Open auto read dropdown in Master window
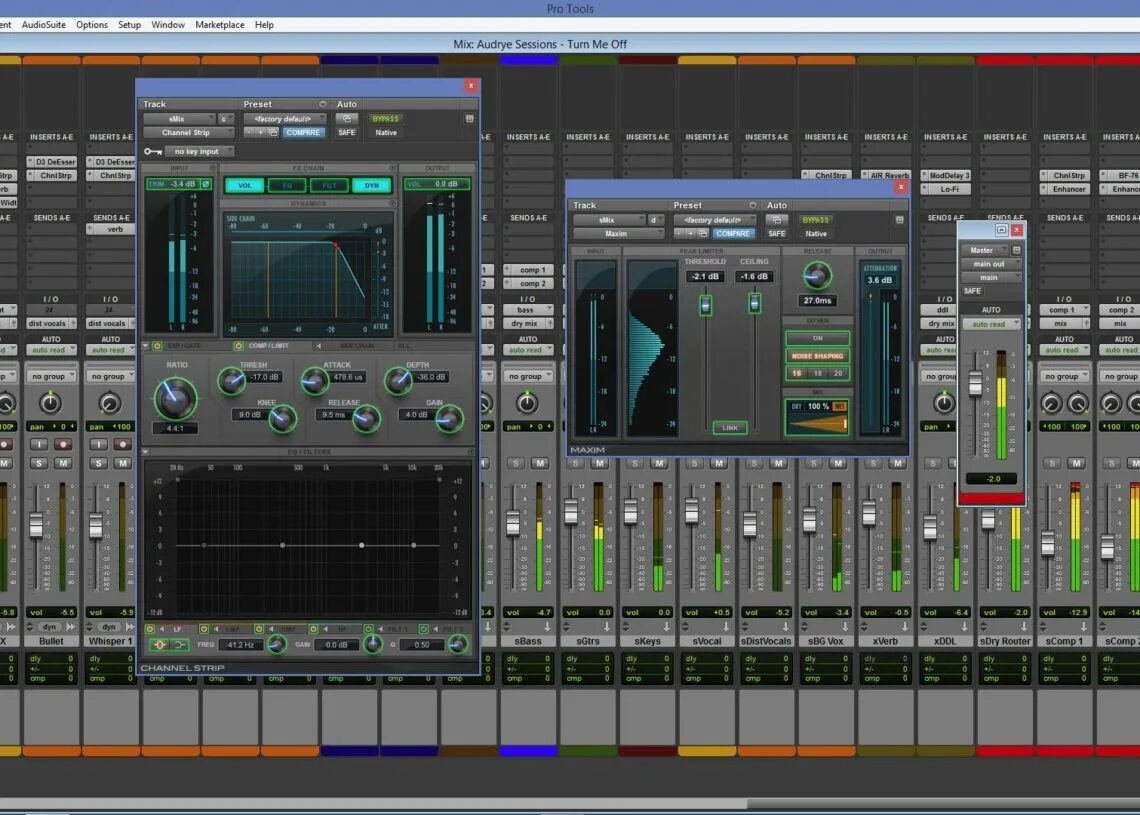This screenshot has height=815, width=1140. [991, 324]
